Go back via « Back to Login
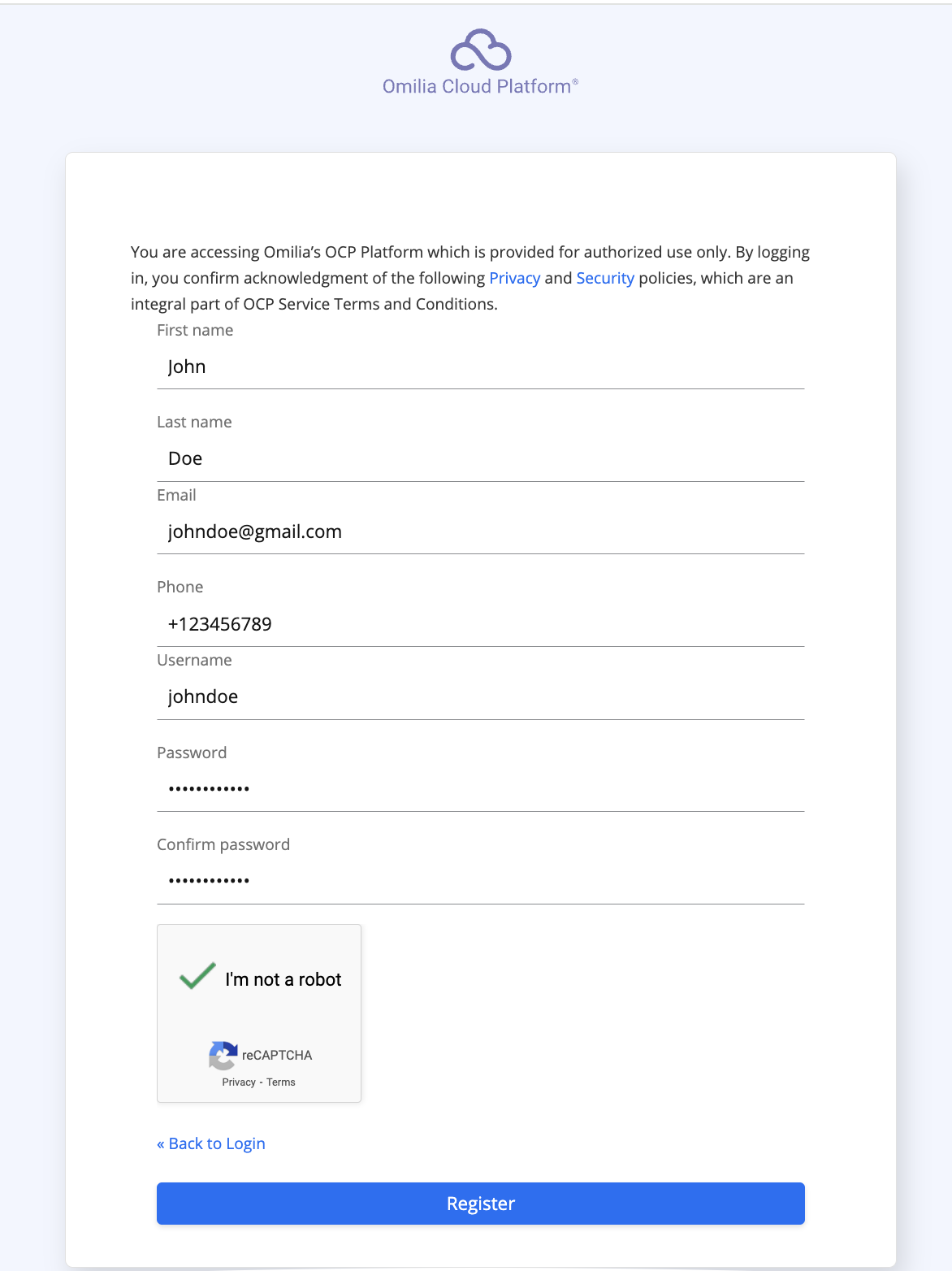 click(211, 1143)
